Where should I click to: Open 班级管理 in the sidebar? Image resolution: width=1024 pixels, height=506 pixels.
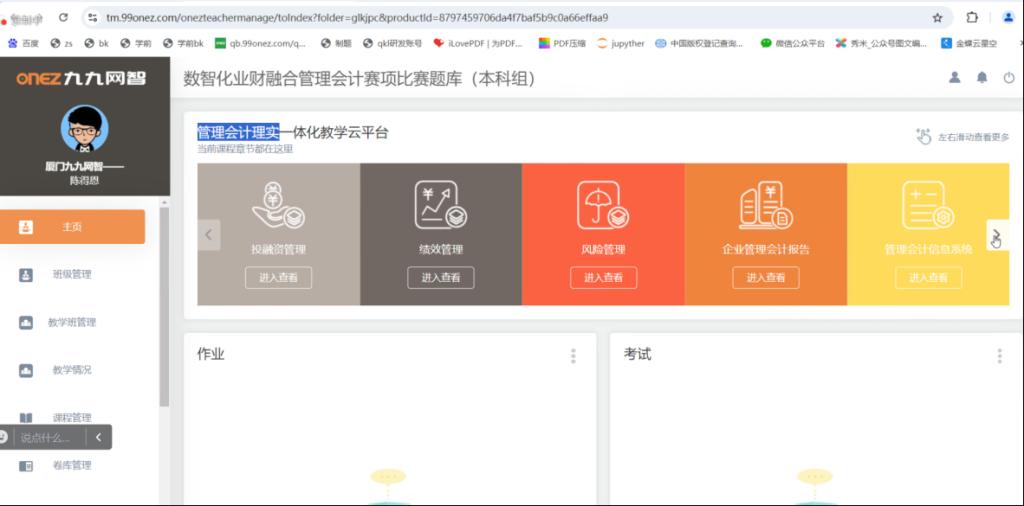(x=72, y=275)
